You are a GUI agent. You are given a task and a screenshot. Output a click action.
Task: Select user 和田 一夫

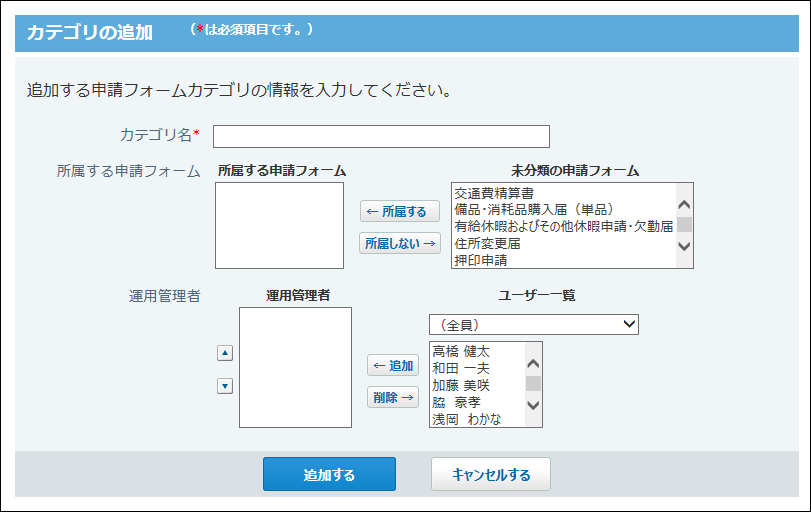coord(461,368)
